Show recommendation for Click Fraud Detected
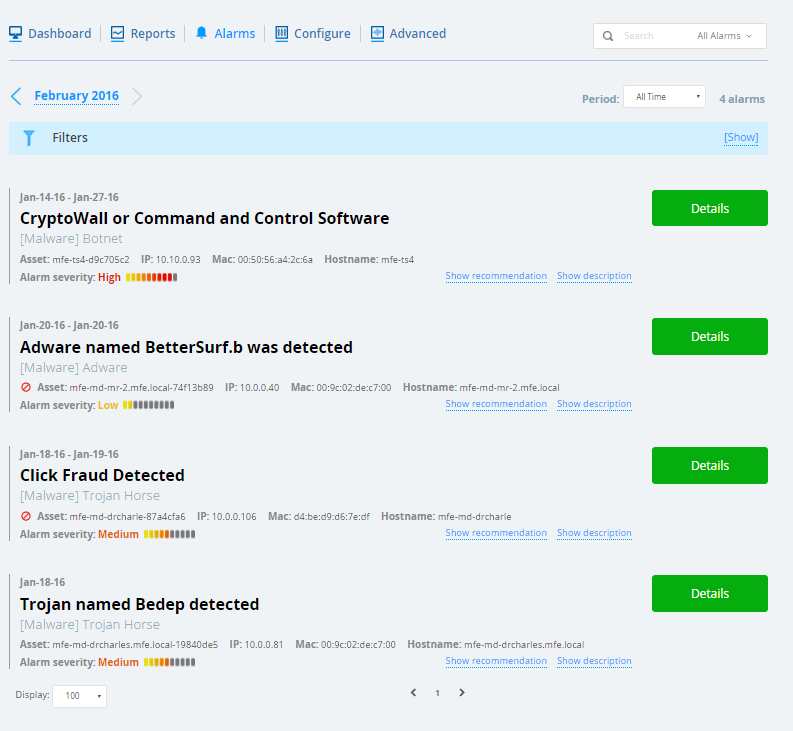793x731 pixels. [x=496, y=533]
